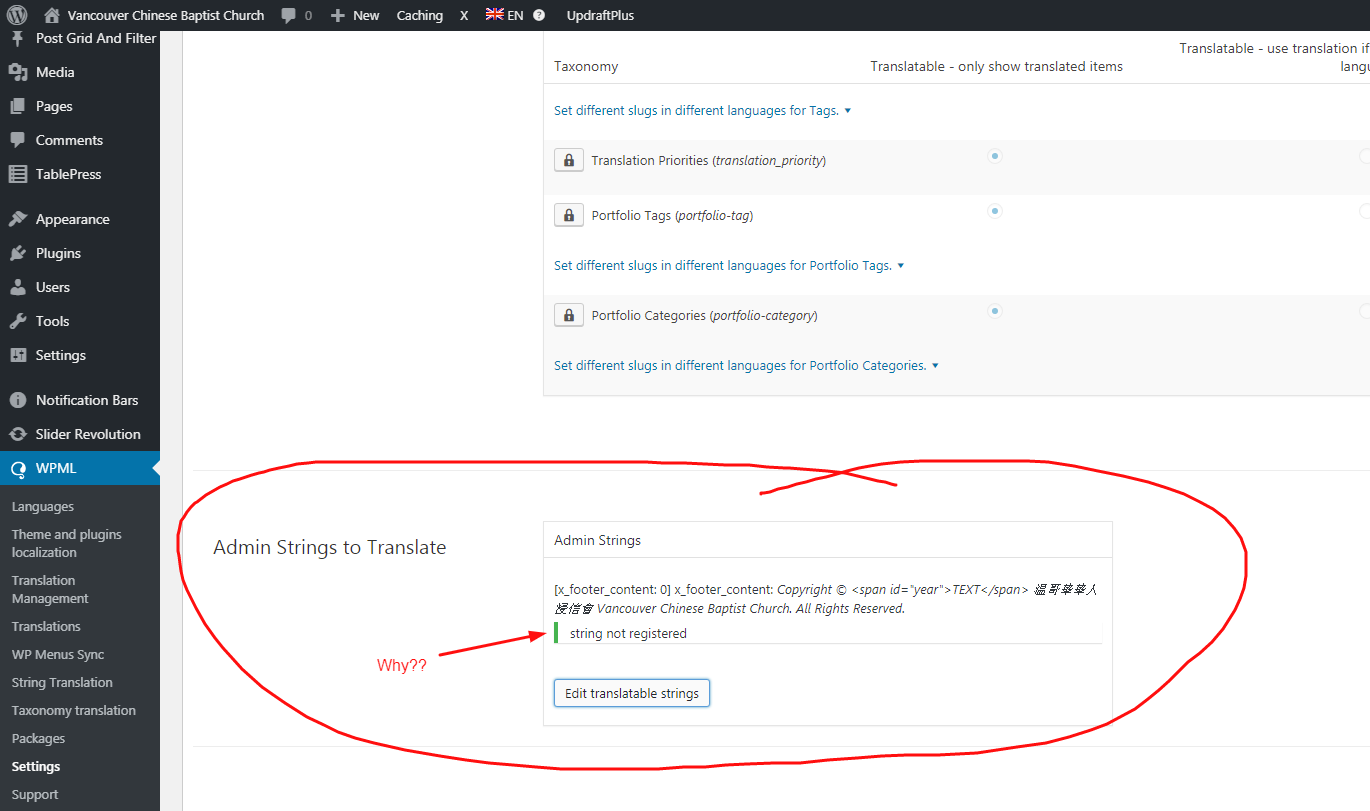Screen dimensions: 1370x811
Task: Open WPML Settings submenu item
Action: click(x=36, y=767)
